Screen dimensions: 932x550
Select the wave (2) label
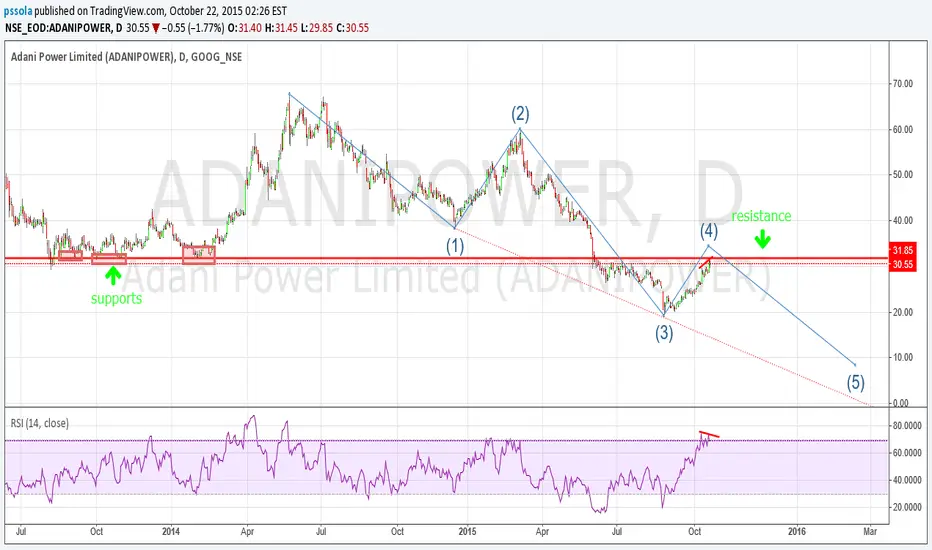click(520, 113)
